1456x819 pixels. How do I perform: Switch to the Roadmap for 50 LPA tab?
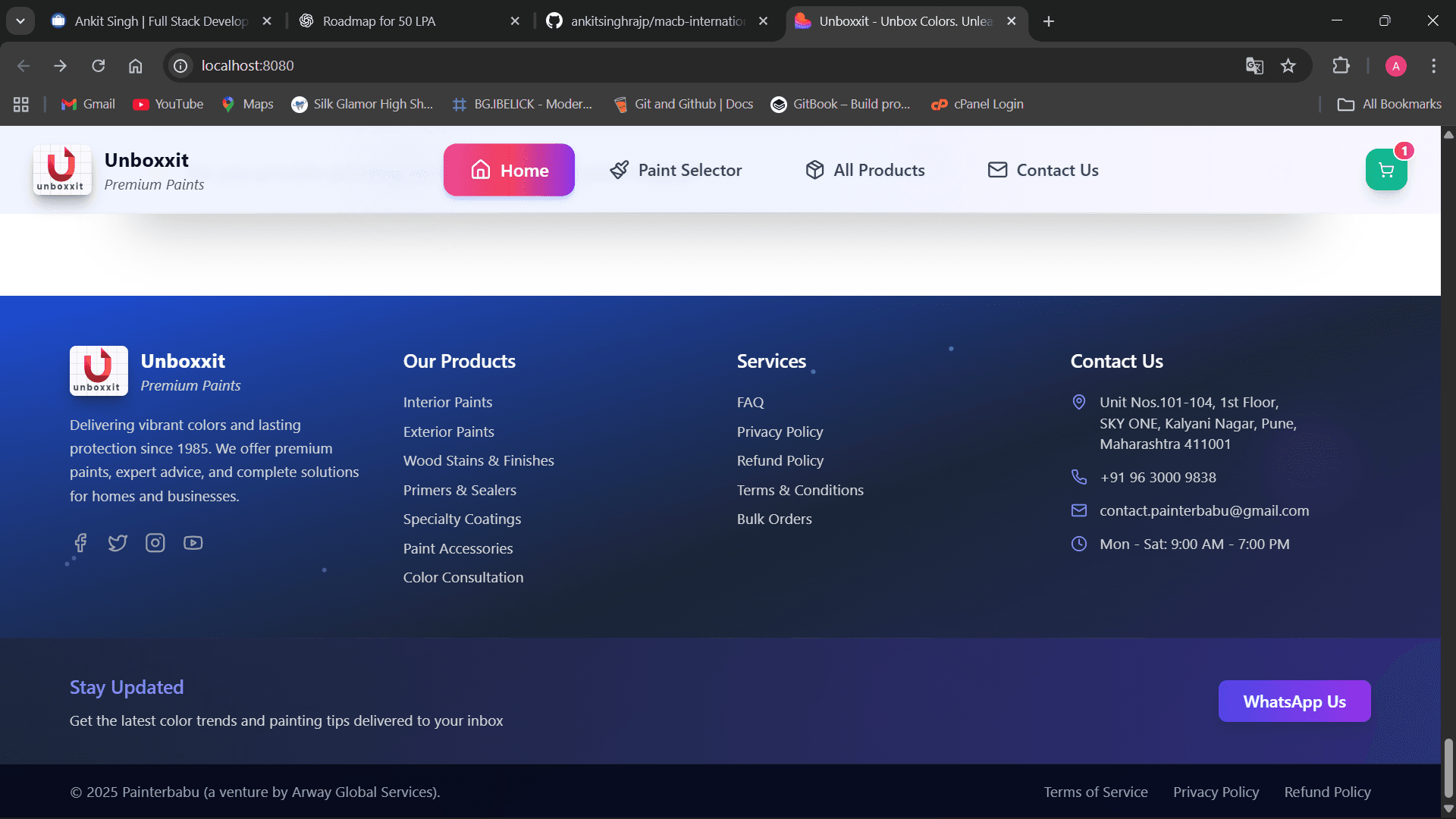click(x=379, y=21)
